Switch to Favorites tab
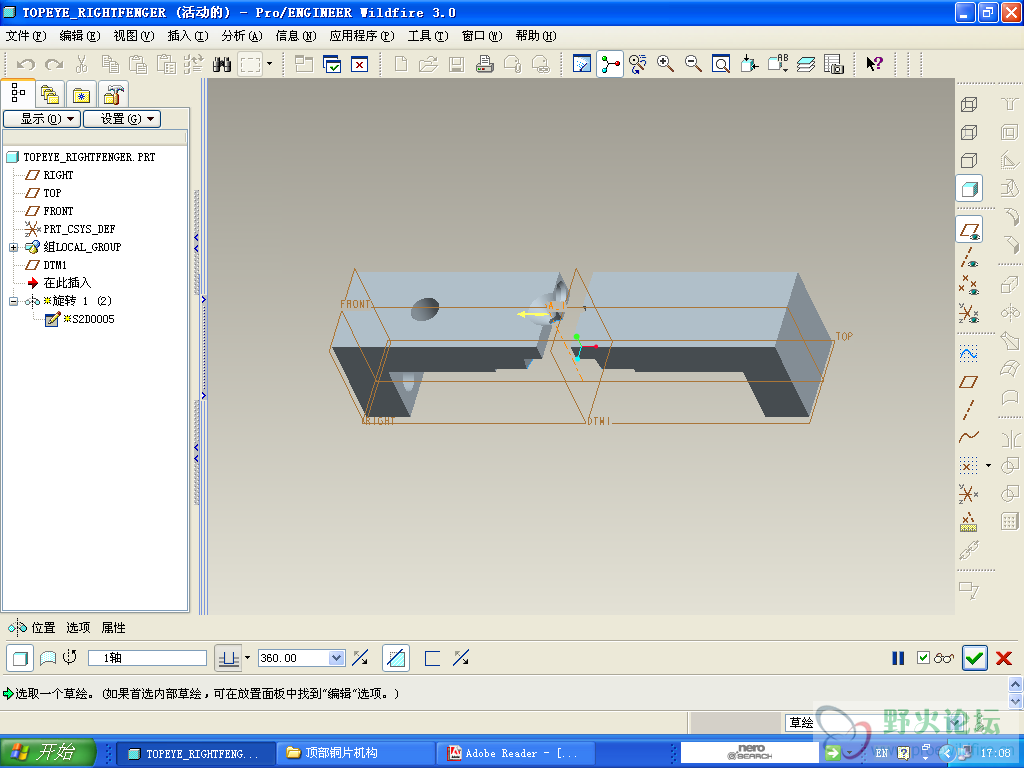 point(82,95)
